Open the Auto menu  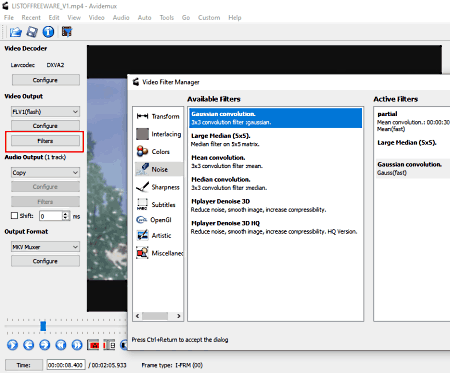pos(144,18)
